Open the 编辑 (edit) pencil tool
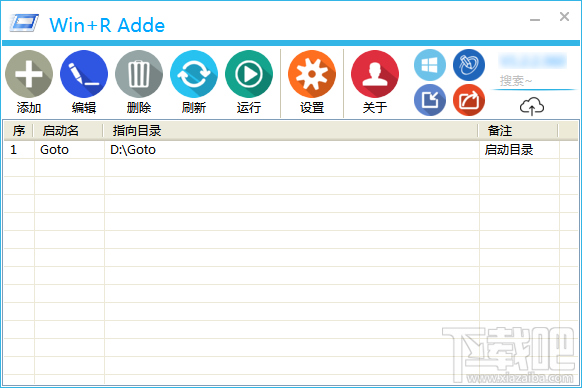The height and width of the screenshot is (388, 582). (84, 74)
